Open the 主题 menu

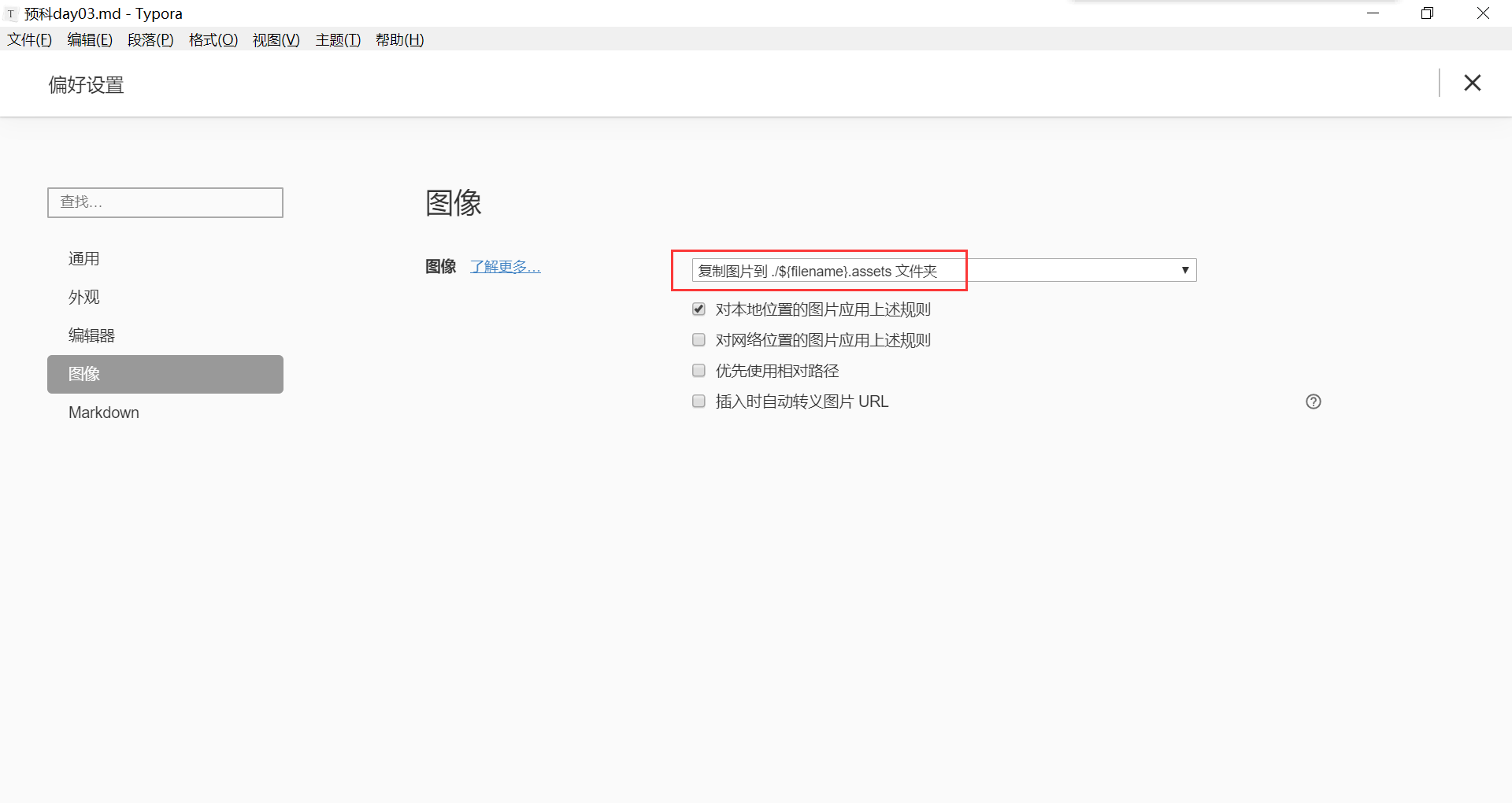click(x=338, y=40)
